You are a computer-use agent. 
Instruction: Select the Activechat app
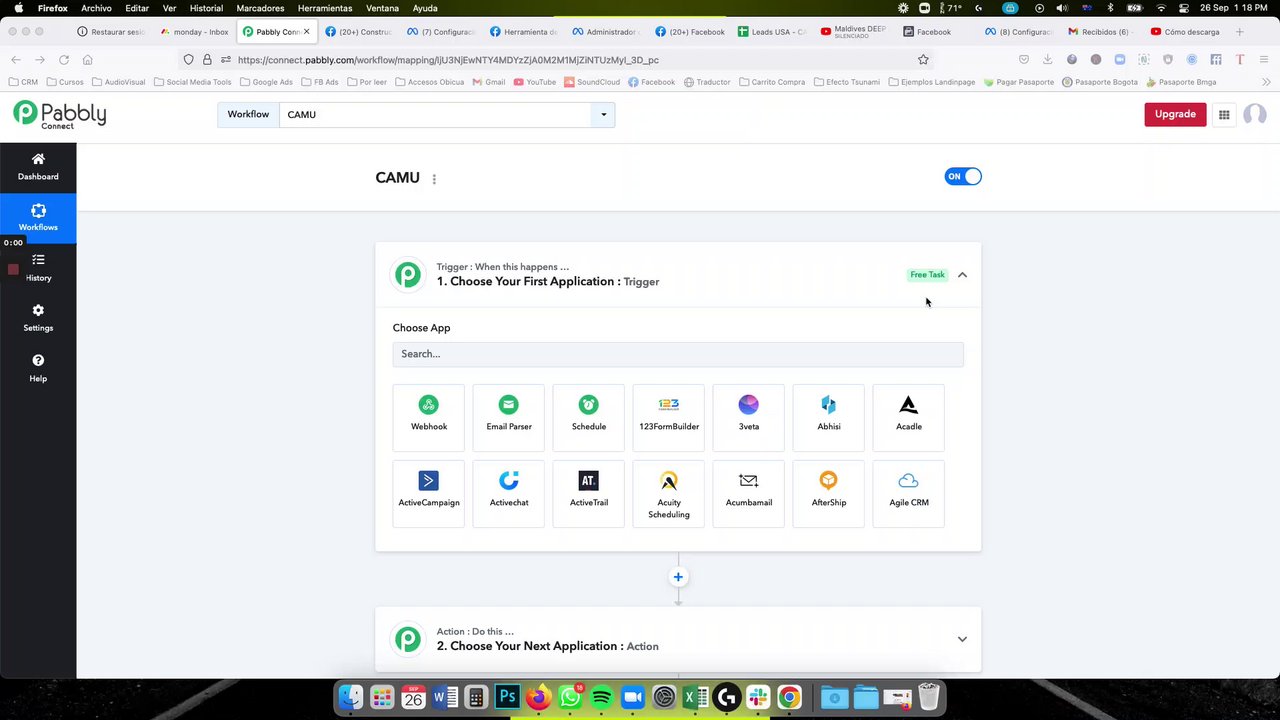pyautogui.click(x=509, y=493)
